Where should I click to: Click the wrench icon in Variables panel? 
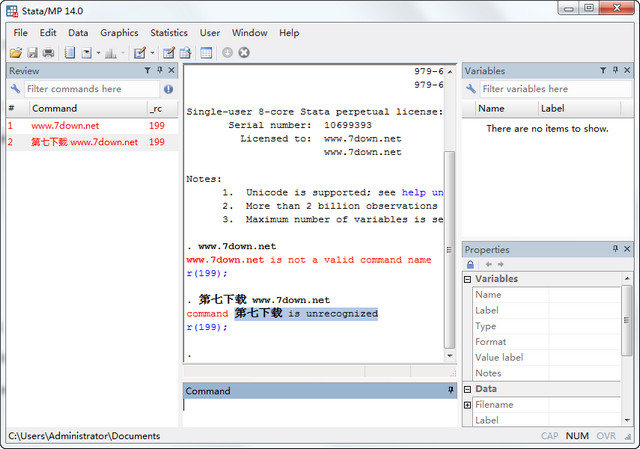(x=471, y=89)
